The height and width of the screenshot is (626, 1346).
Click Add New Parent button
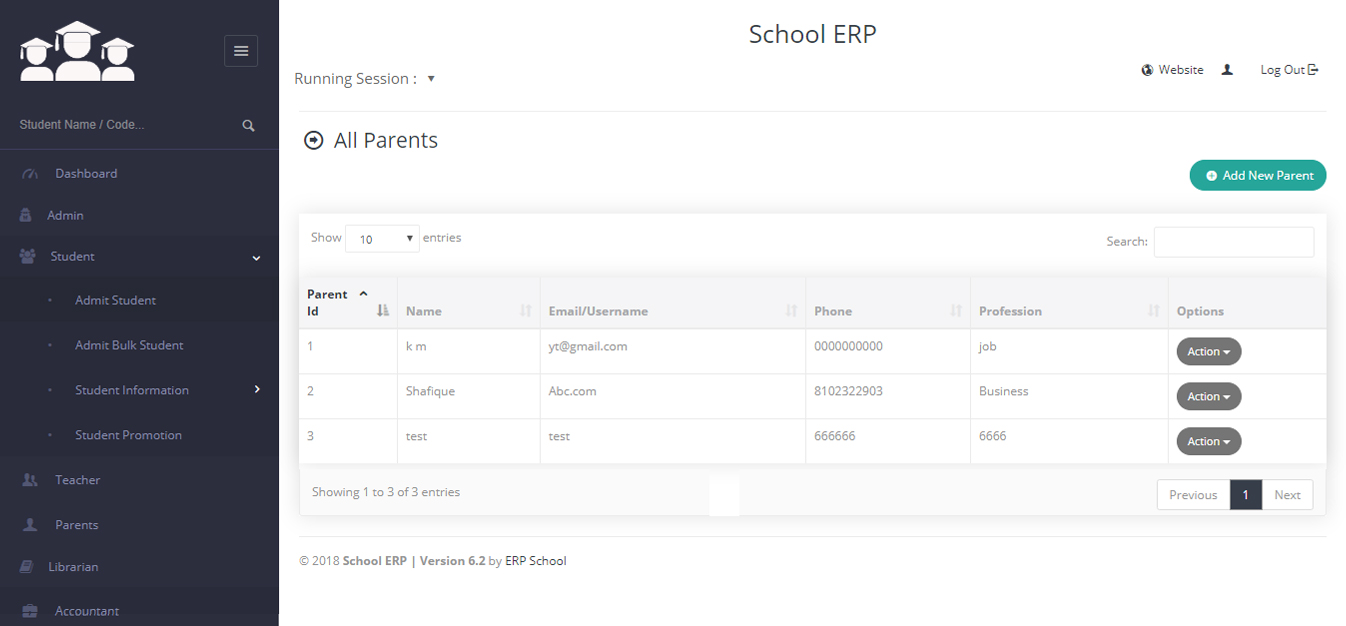pos(1257,176)
